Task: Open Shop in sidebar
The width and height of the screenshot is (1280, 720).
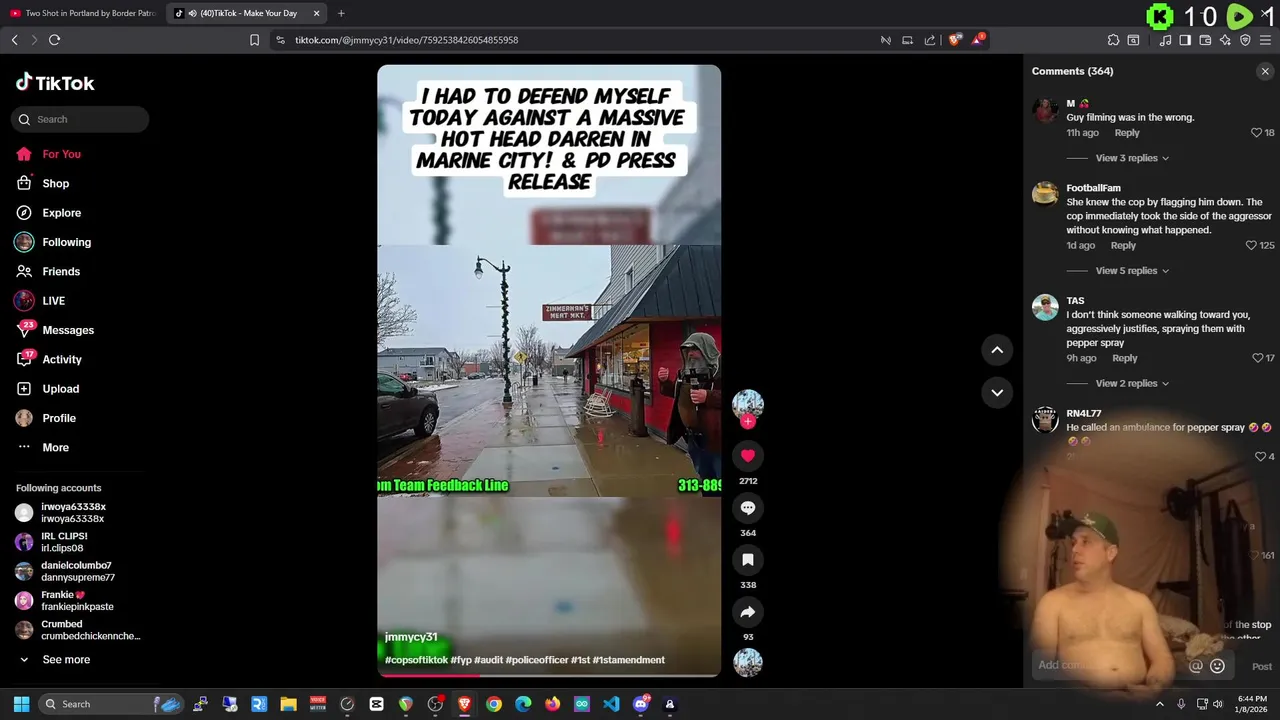Action: tap(56, 183)
